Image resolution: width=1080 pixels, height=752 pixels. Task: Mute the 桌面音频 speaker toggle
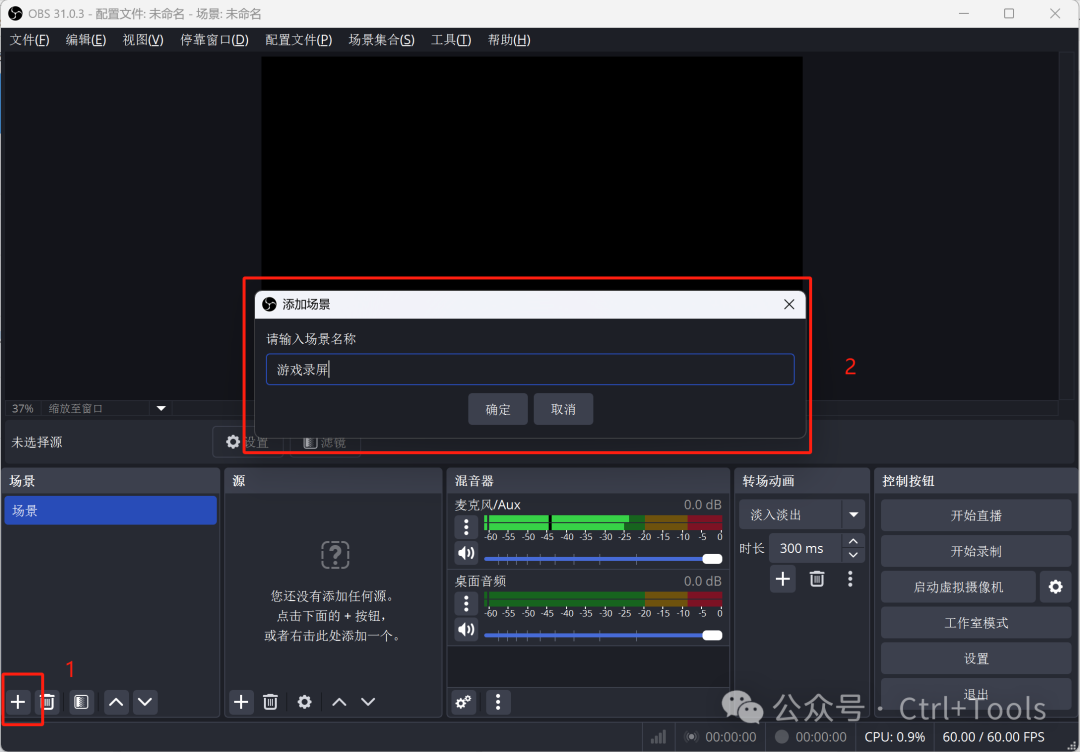coord(466,629)
